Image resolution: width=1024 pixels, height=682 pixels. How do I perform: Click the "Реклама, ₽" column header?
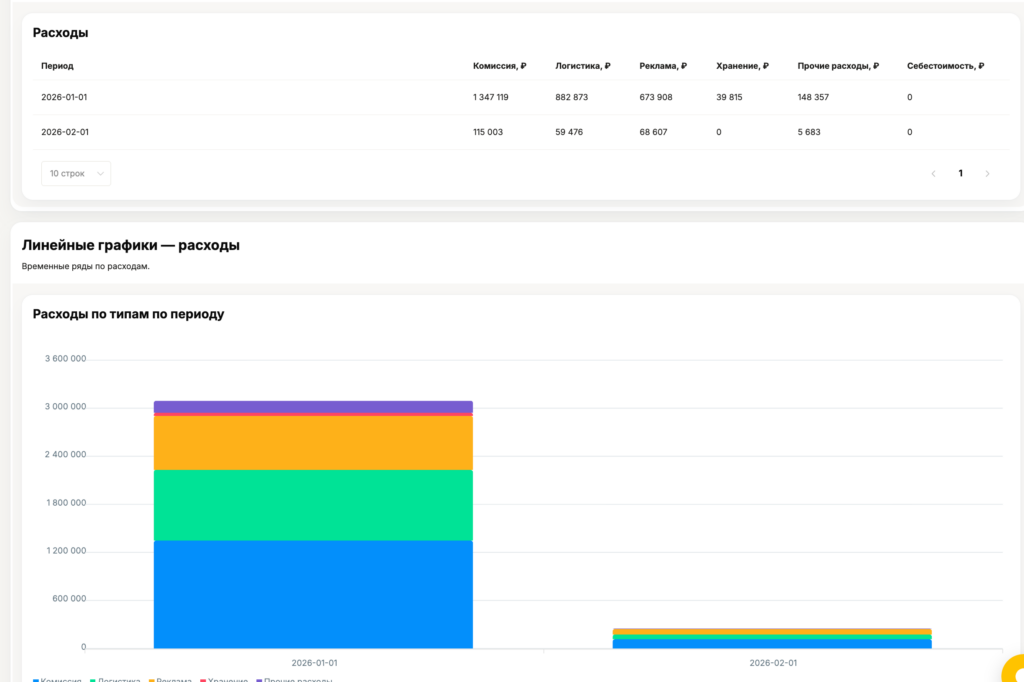pyautogui.click(x=663, y=66)
